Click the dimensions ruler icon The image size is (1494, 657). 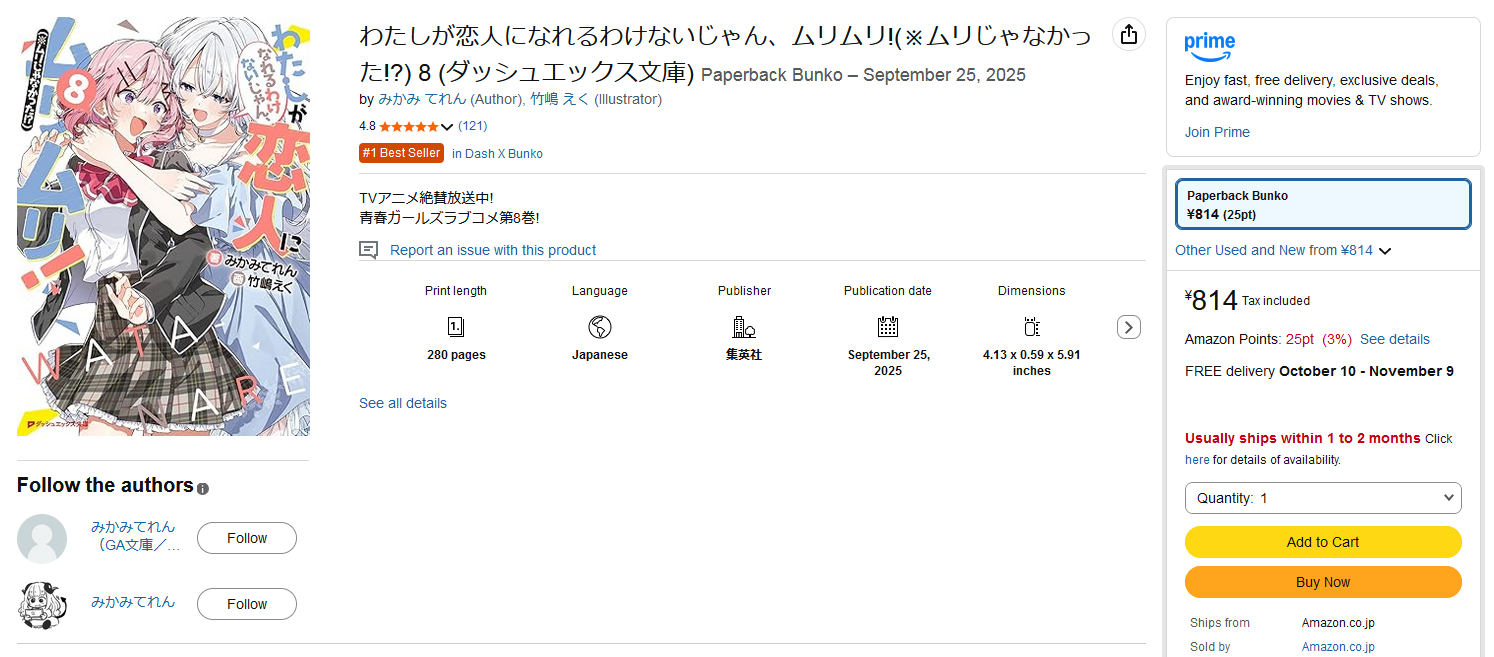coord(1032,327)
